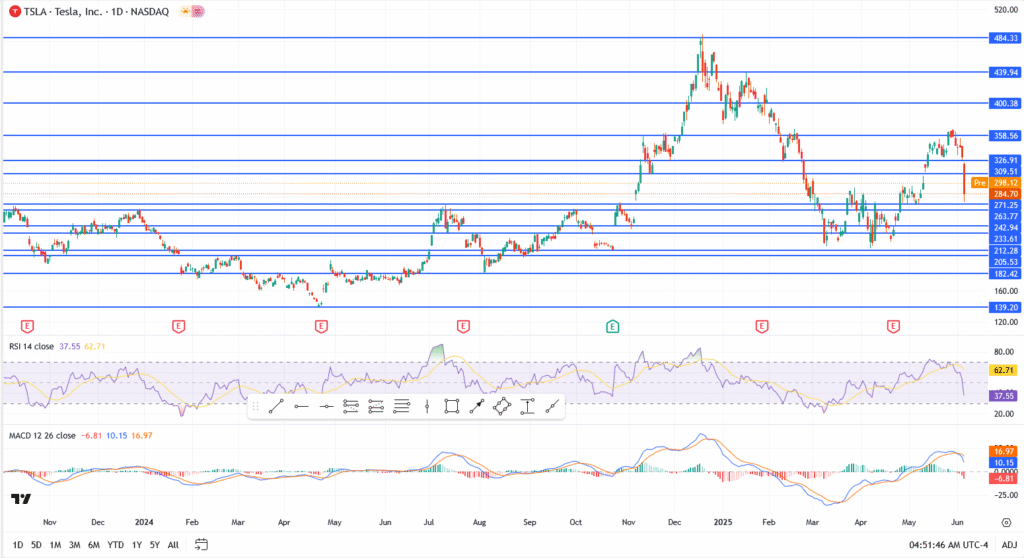The width and height of the screenshot is (1024, 558).
Task: Select the diagonal trend line drawing tool
Action: click(x=276, y=406)
